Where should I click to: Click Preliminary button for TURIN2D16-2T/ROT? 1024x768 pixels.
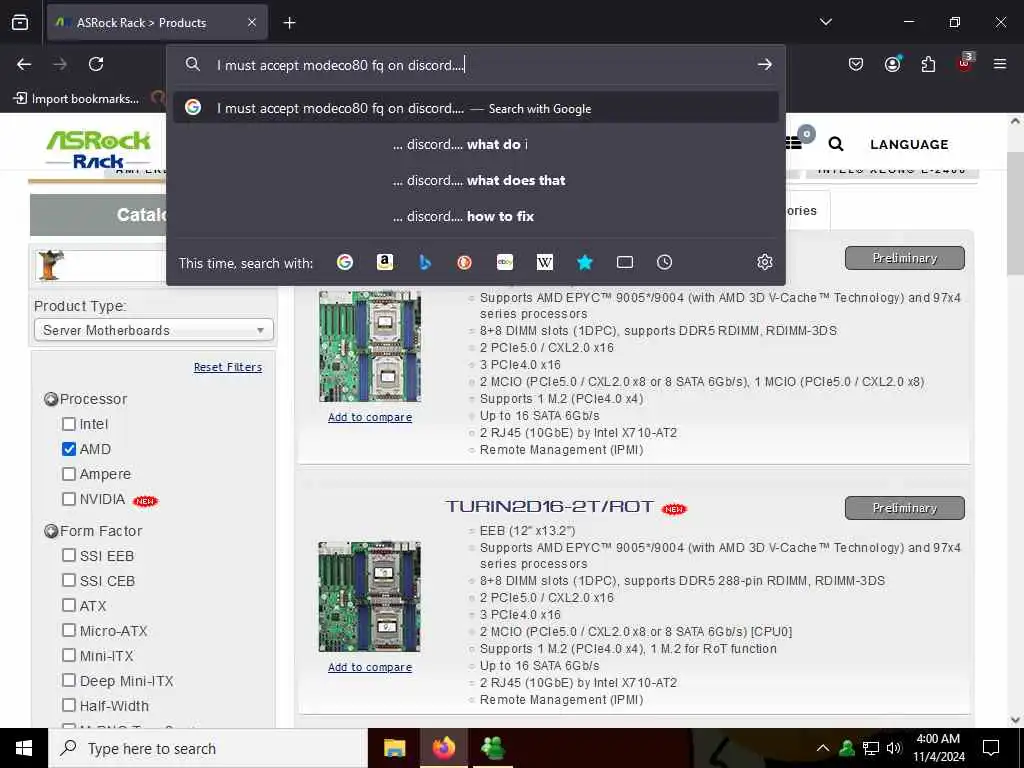pos(904,508)
